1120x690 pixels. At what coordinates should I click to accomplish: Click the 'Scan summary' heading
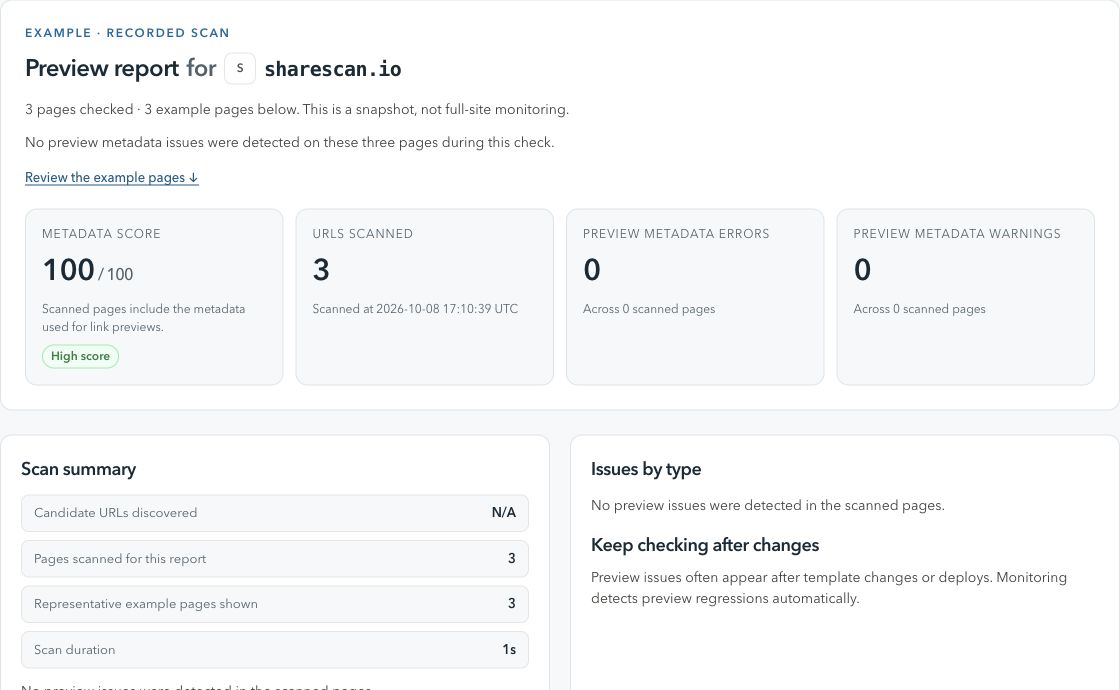[x=79, y=469]
